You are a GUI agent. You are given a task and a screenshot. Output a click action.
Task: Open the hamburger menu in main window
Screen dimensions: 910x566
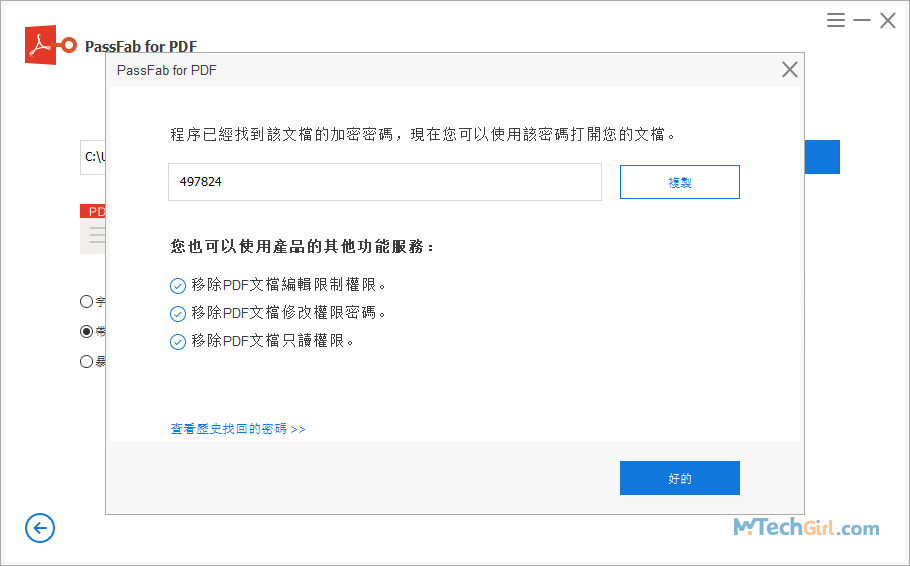click(x=836, y=20)
